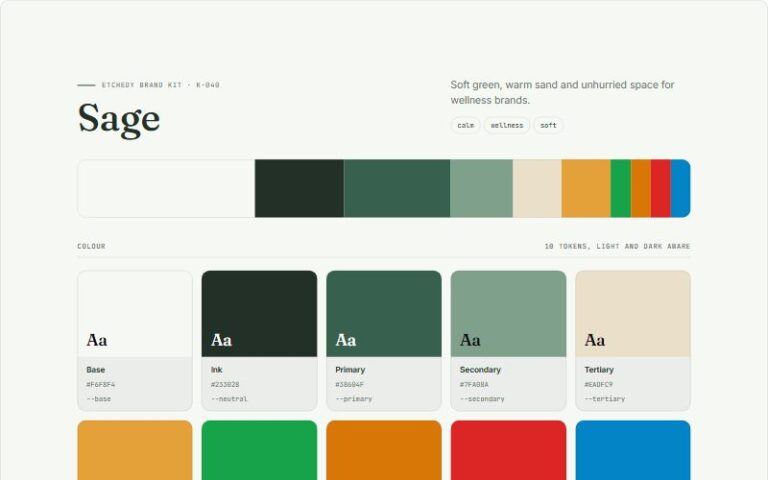Click the hex code under the Primary label

[350, 384]
